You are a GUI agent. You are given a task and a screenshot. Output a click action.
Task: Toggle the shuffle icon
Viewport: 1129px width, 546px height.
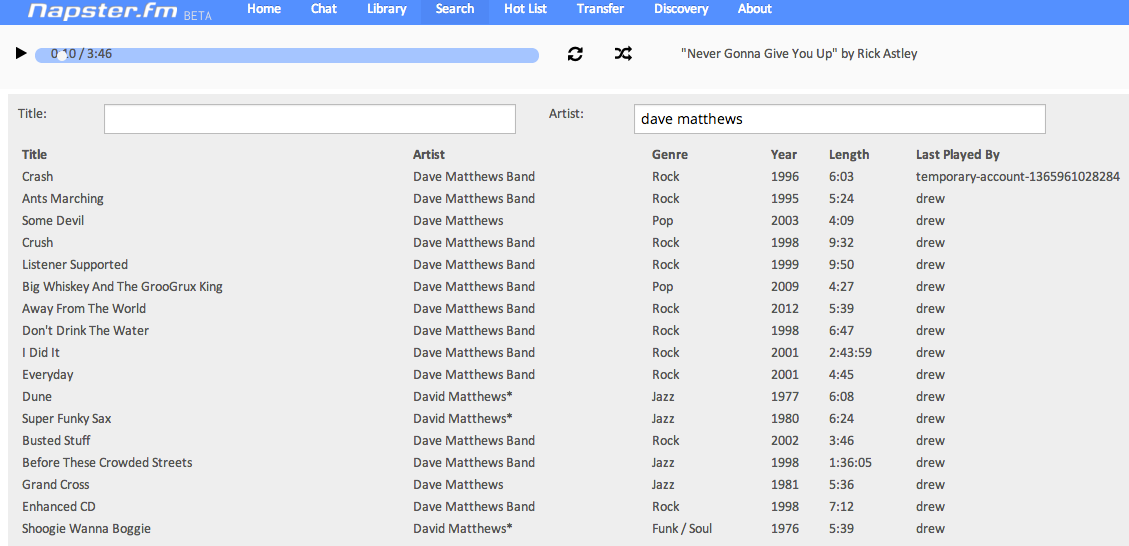pyautogui.click(x=623, y=54)
